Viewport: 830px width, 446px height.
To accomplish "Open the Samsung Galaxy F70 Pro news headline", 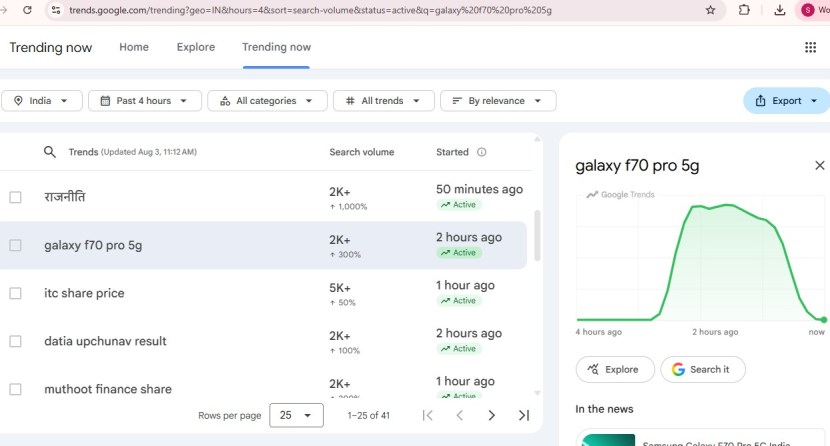I will point(716,443).
